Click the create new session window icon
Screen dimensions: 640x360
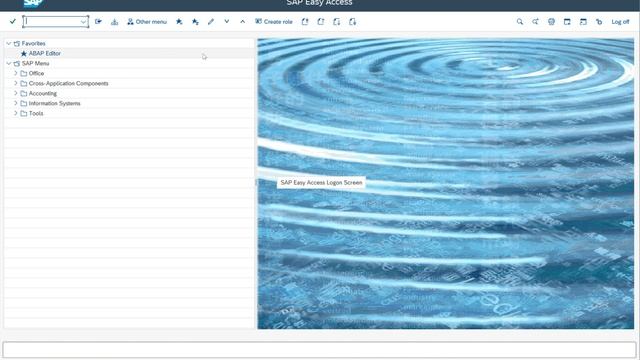click(x=567, y=22)
